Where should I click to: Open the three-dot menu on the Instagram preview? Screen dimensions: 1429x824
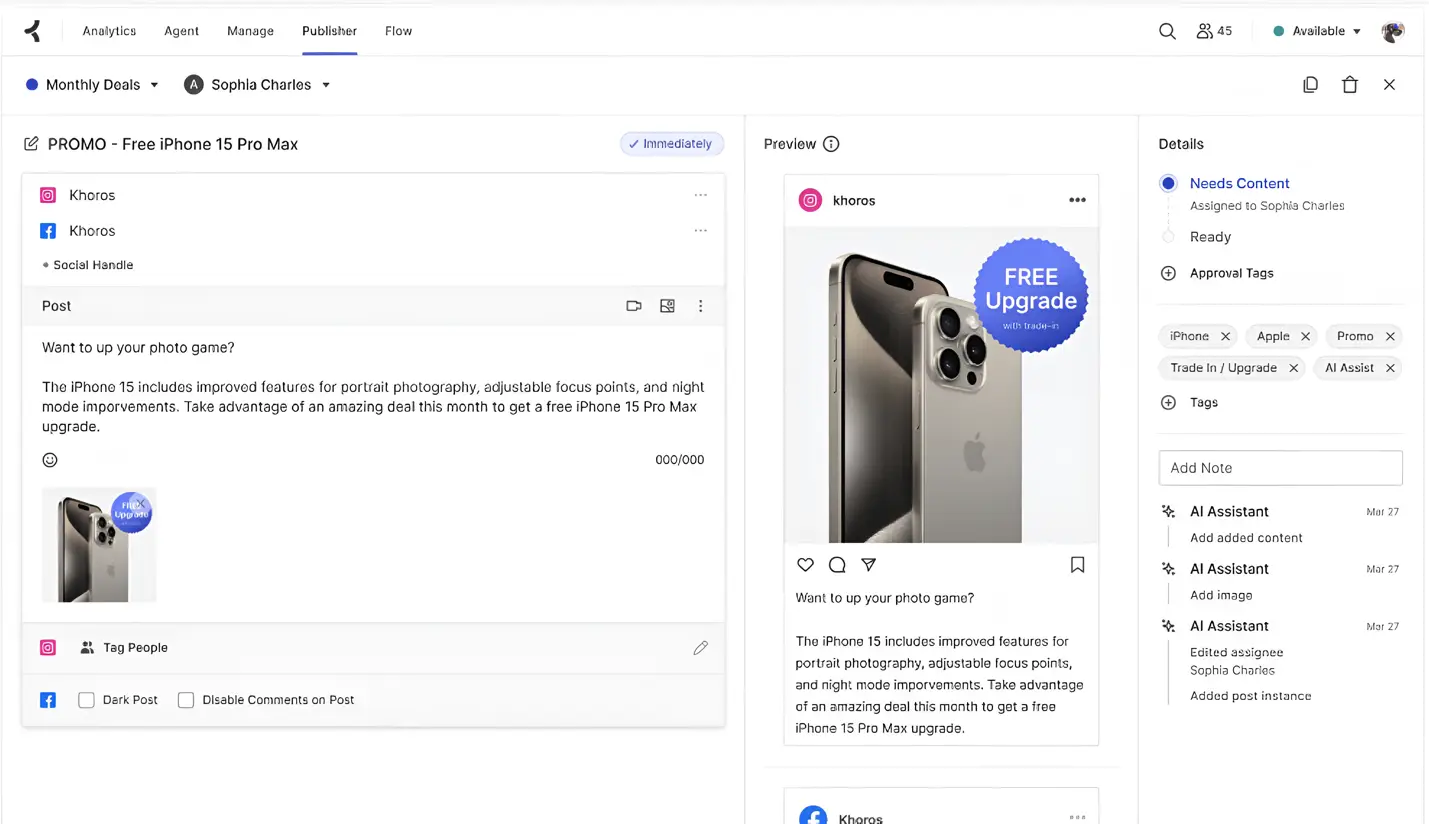(1077, 200)
